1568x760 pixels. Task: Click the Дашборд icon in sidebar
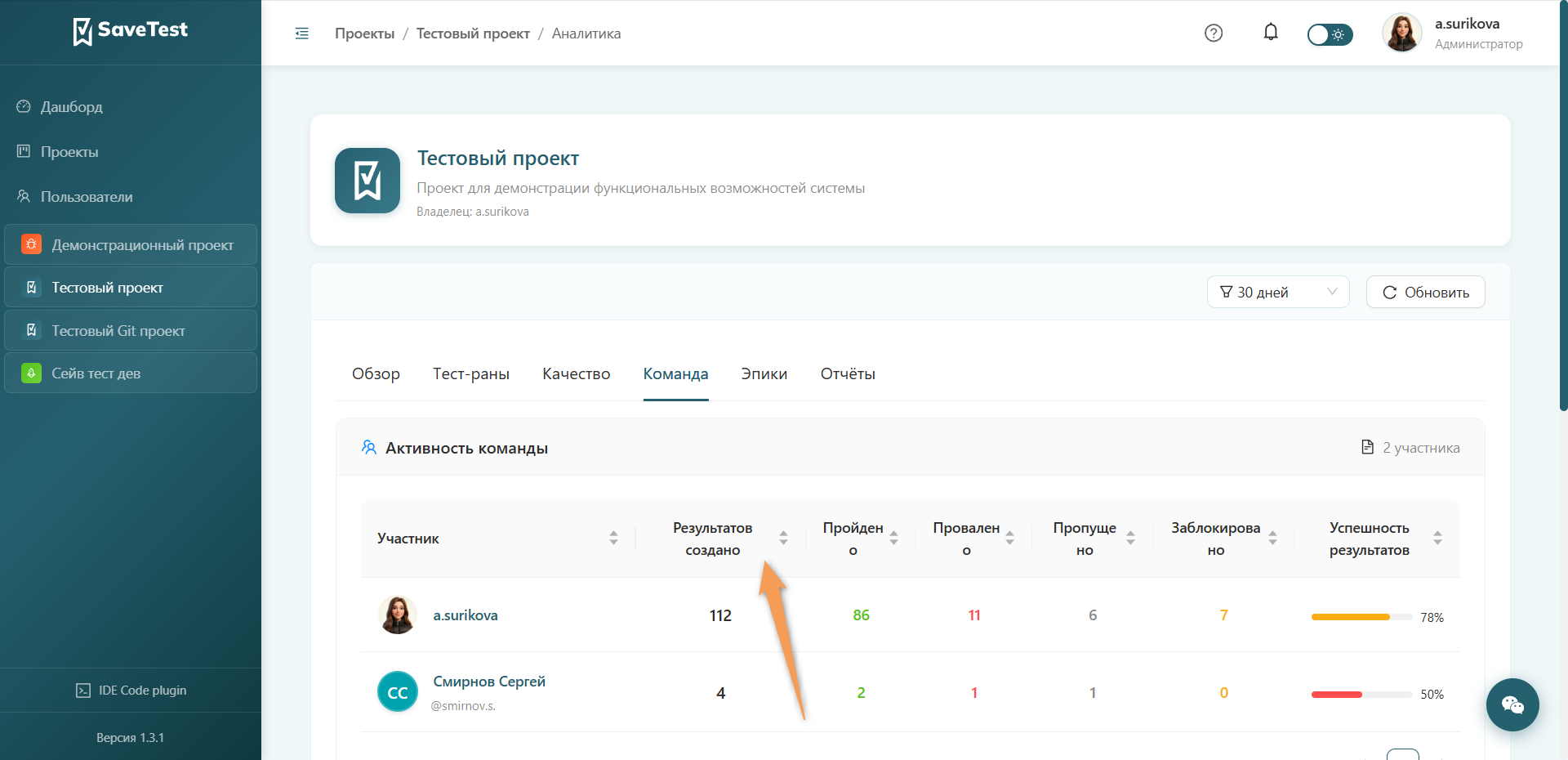24,106
